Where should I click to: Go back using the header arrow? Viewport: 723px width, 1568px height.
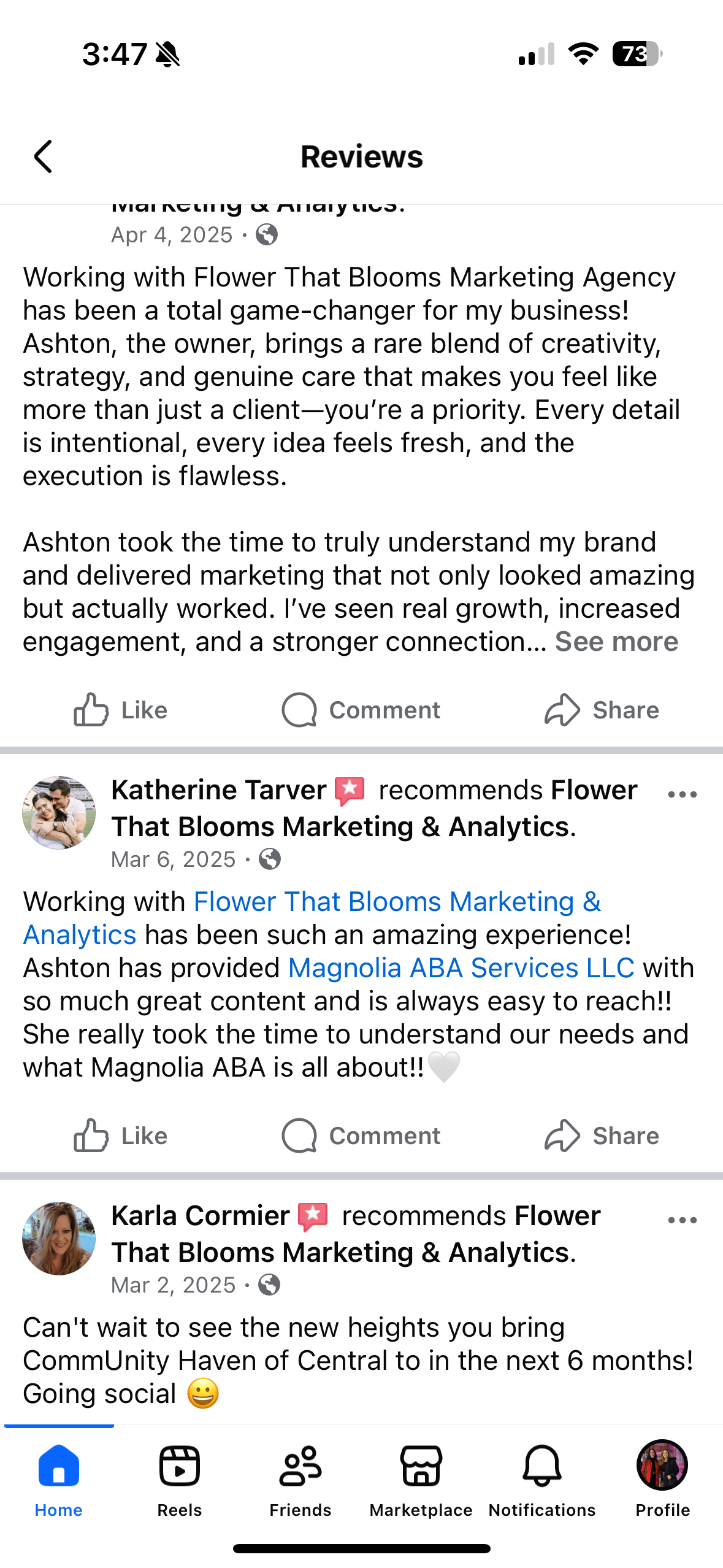tap(43, 156)
